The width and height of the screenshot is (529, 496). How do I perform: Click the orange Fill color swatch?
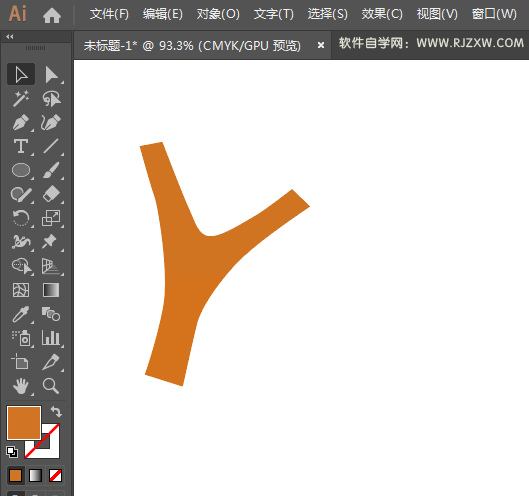24,423
